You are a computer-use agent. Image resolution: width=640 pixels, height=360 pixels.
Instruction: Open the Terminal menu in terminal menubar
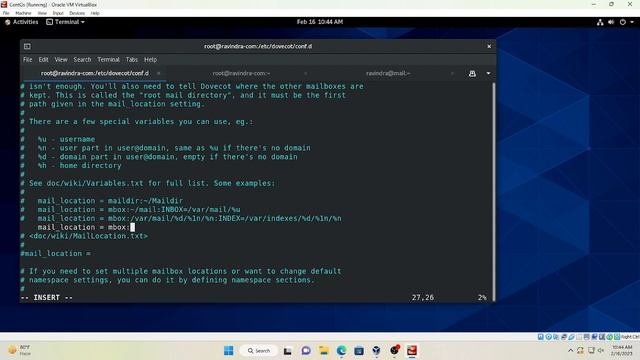pos(108,60)
